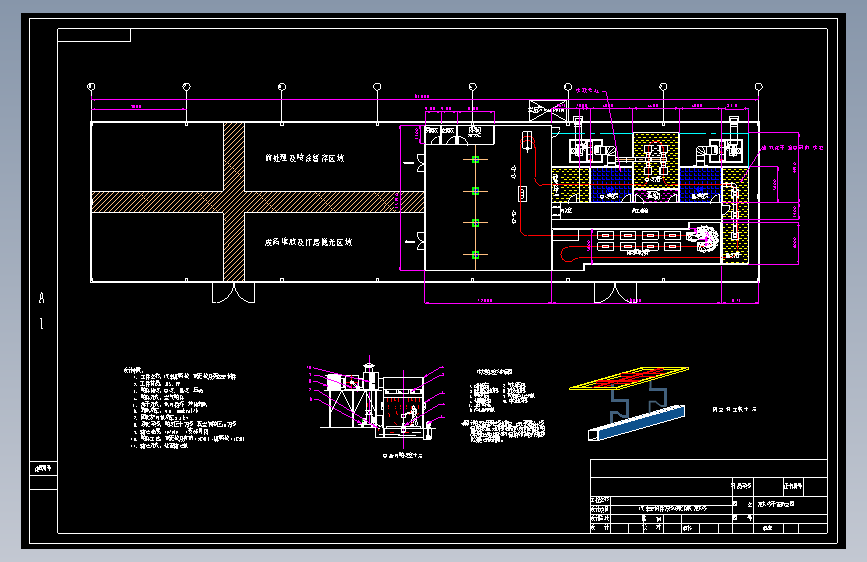Viewport: 867px width, 562px height.
Task: Click the 12000 dimension text below the plan
Action: 484,300
